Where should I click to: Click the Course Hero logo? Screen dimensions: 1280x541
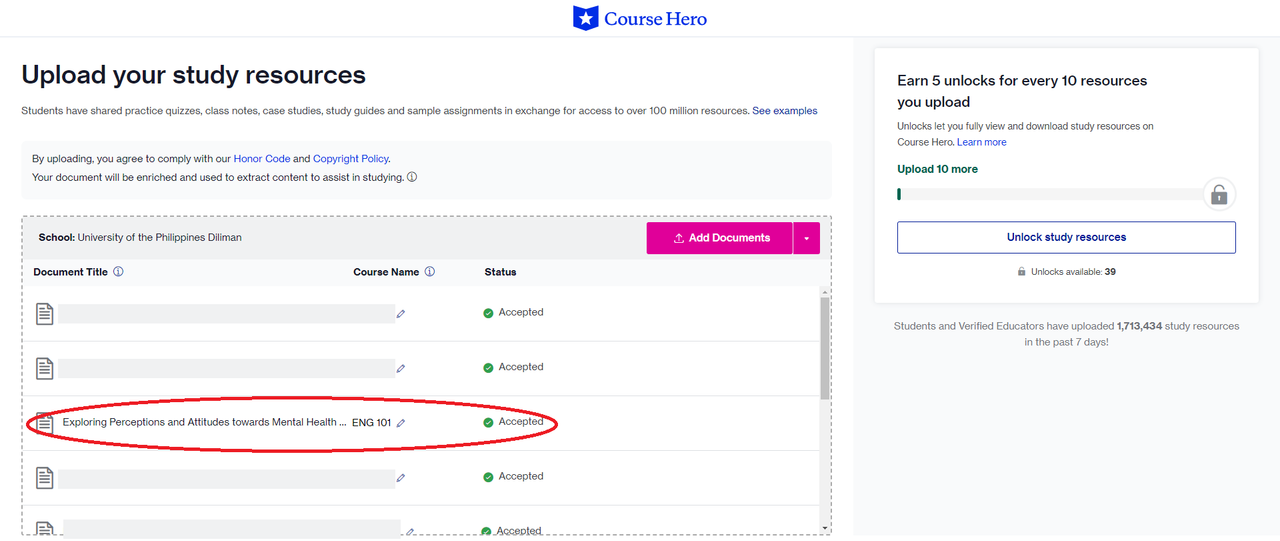tap(640, 18)
